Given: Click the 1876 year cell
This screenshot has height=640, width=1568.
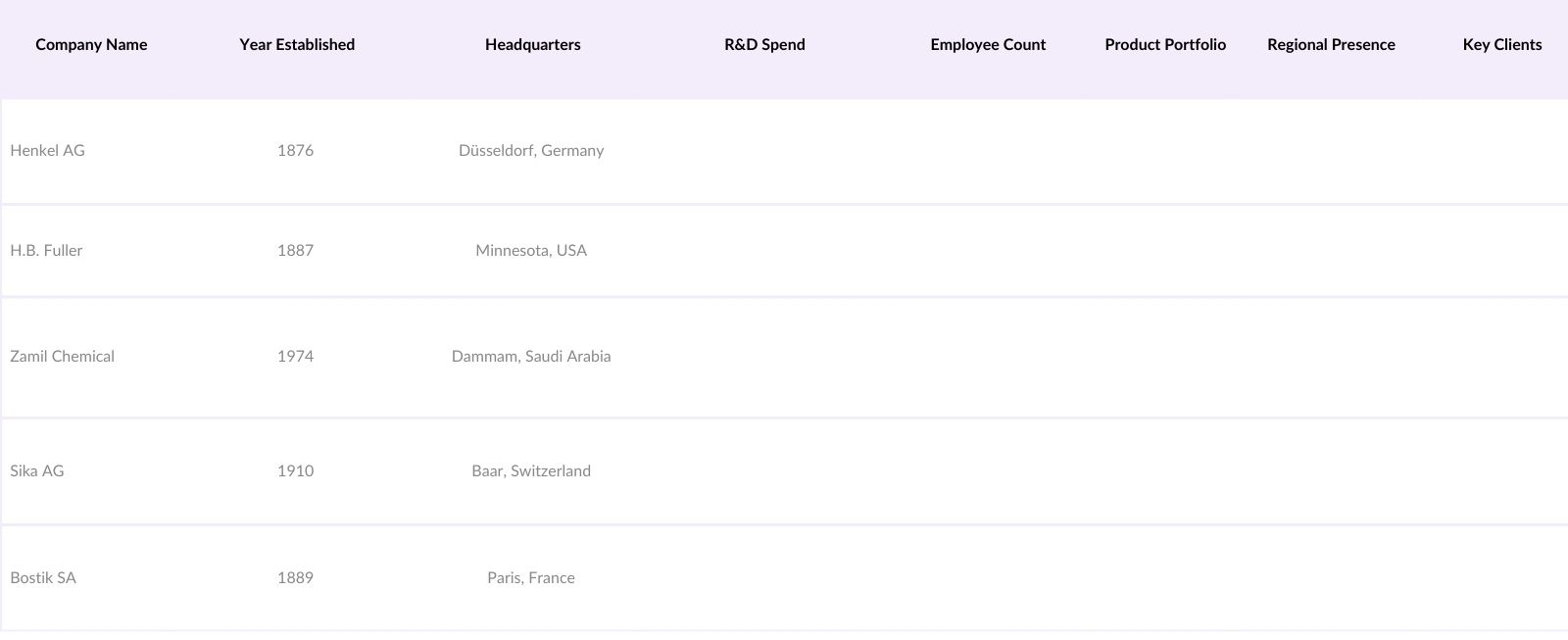Looking at the screenshot, I should pos(295,151).
